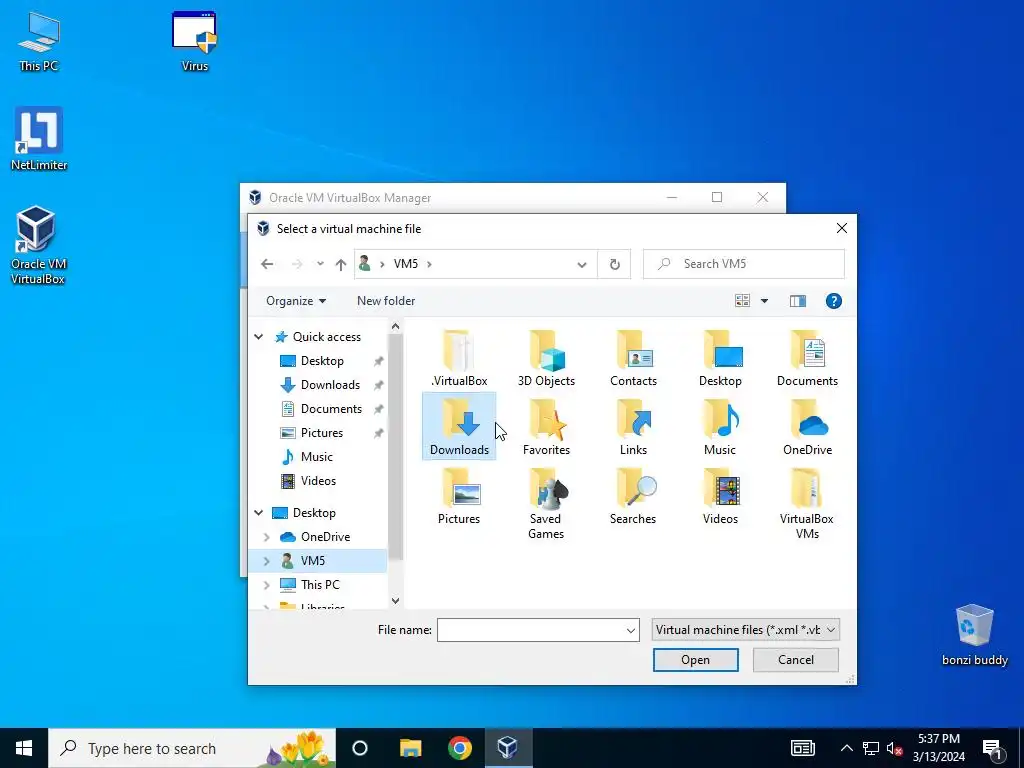Select the Favorites folder with star
This screenshot has height=768, width=1024.
pyautogui.click(x=546, y=428)
